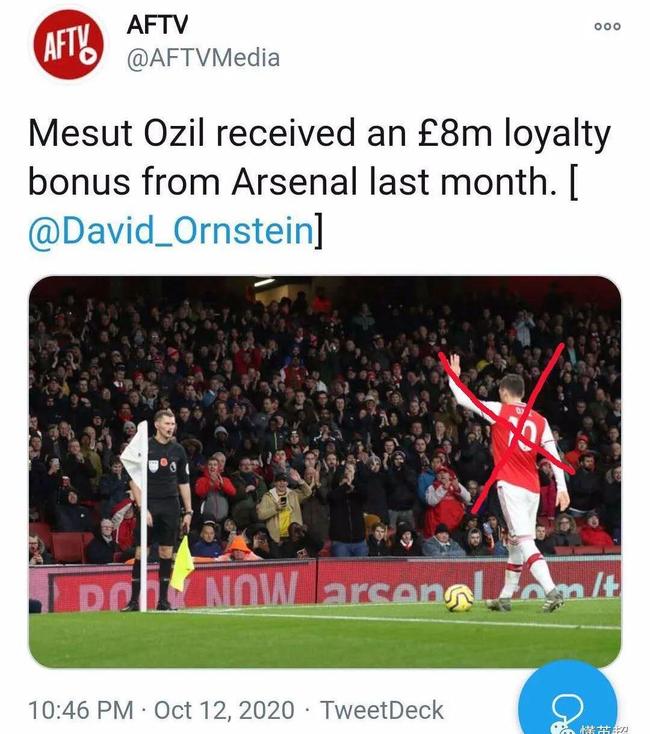650x734 pixels.
Task: Open the three-dot more options menu
Action: point(607,26)
